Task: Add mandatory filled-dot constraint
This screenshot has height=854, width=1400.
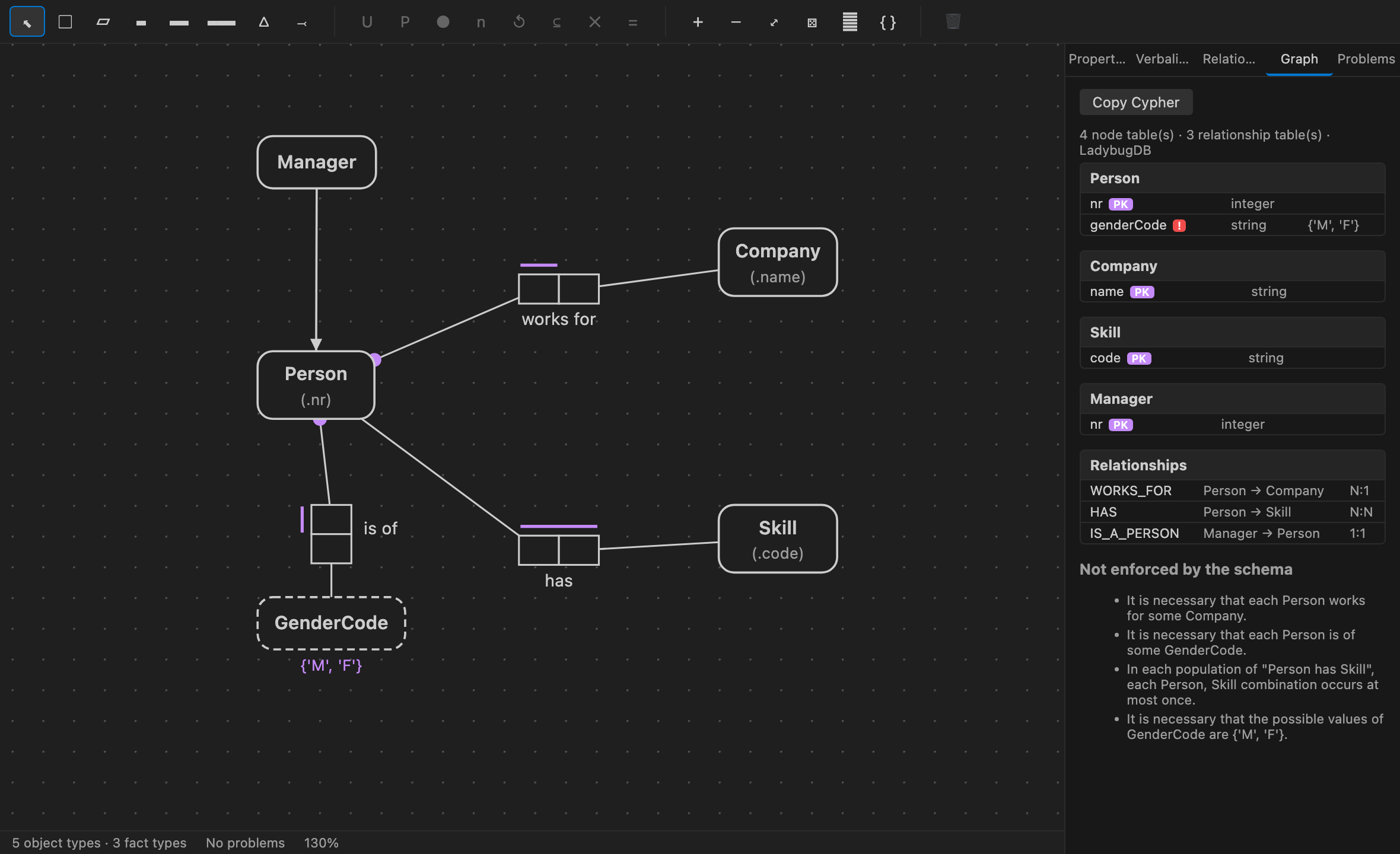Action: pyautogui.click(x=443, y=22)
